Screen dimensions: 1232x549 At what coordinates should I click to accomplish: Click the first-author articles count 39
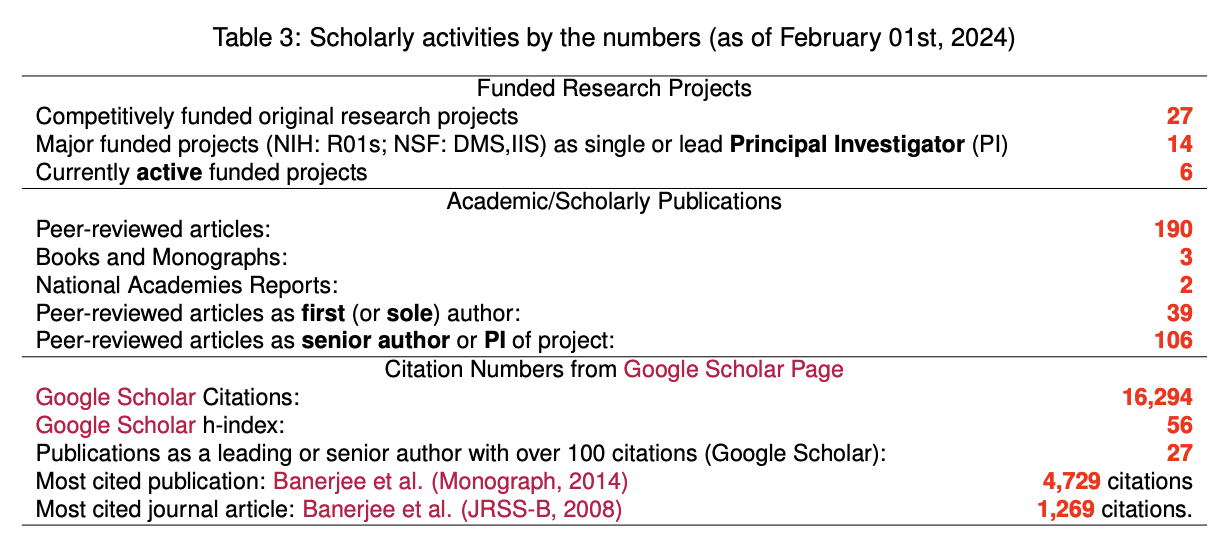point(1180,313)
